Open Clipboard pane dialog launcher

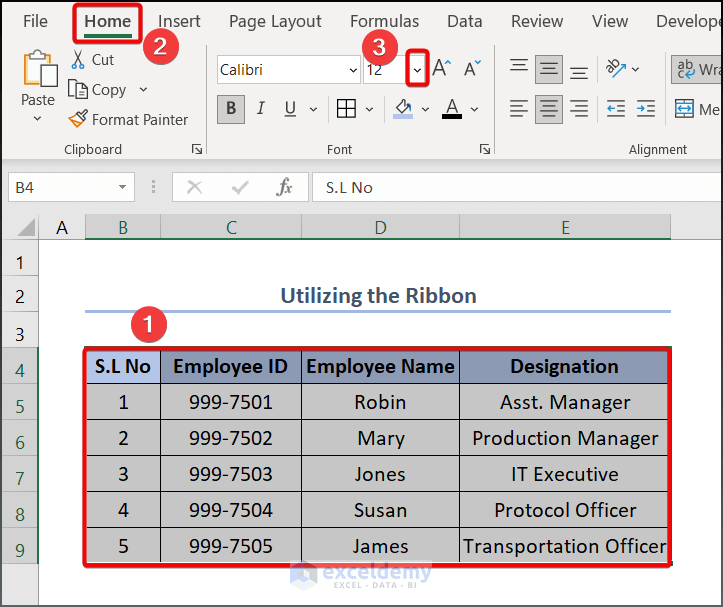coord(197,149)
